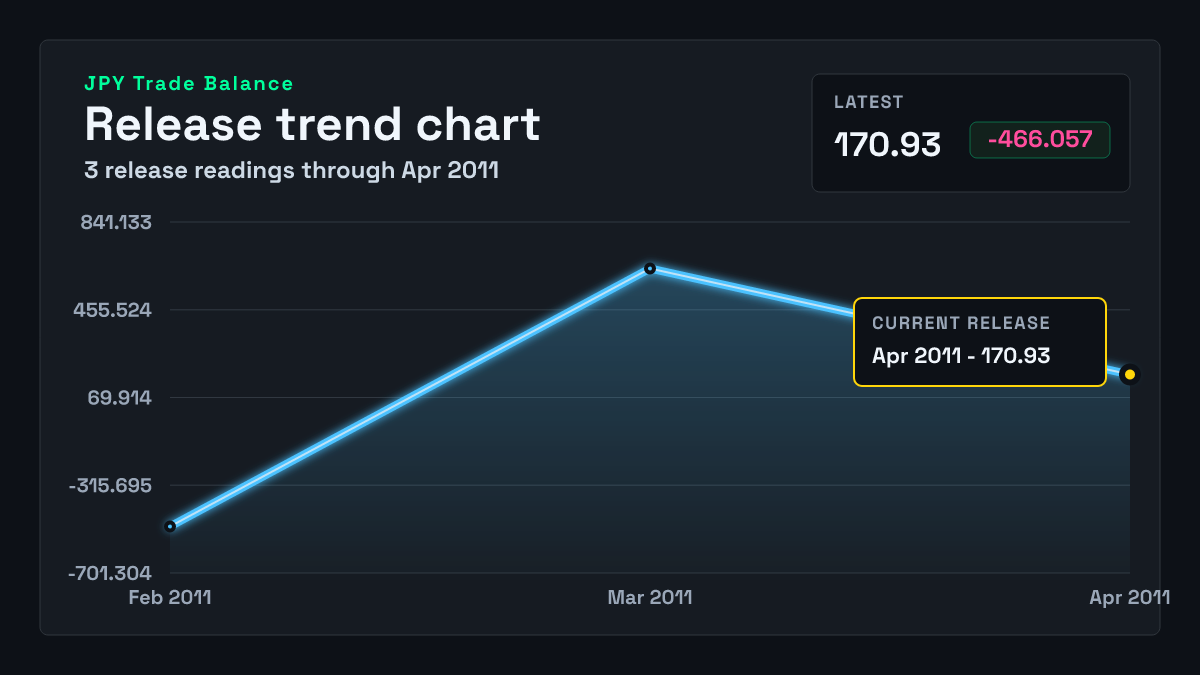Click the Feb 2011 x-axis label
The height and width of the screenshot is (675, 1200).
pos(170,598)
